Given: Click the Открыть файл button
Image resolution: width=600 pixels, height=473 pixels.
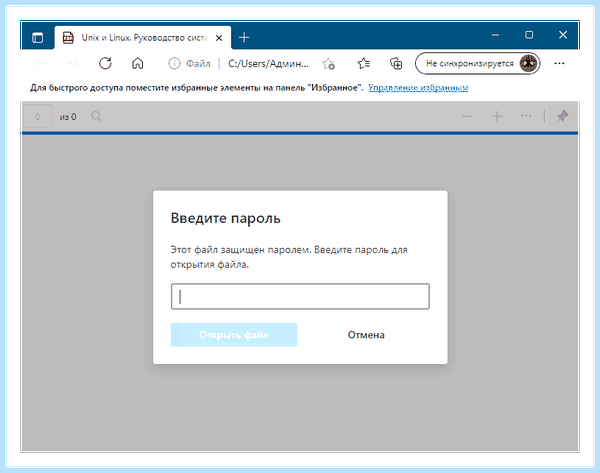Looking at the screenshot, I should point(234,335).
